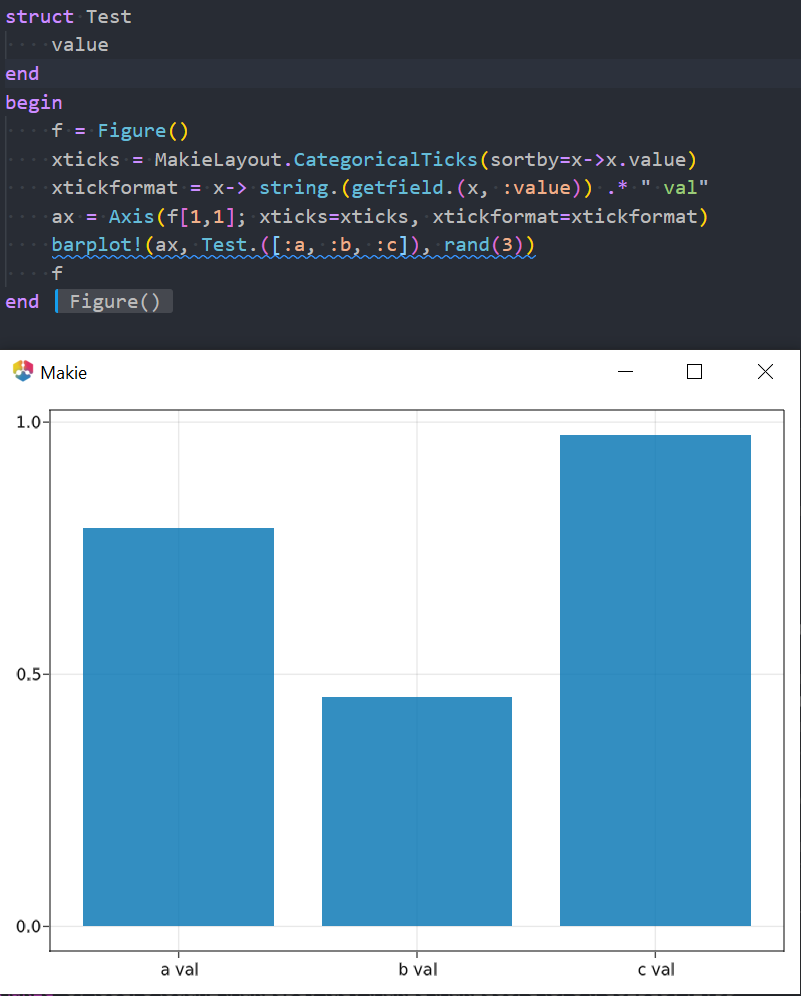Viewport: 801px width, 996px height.
Task: Select the shortest bar labeled b val
Action: pos(417,810)
